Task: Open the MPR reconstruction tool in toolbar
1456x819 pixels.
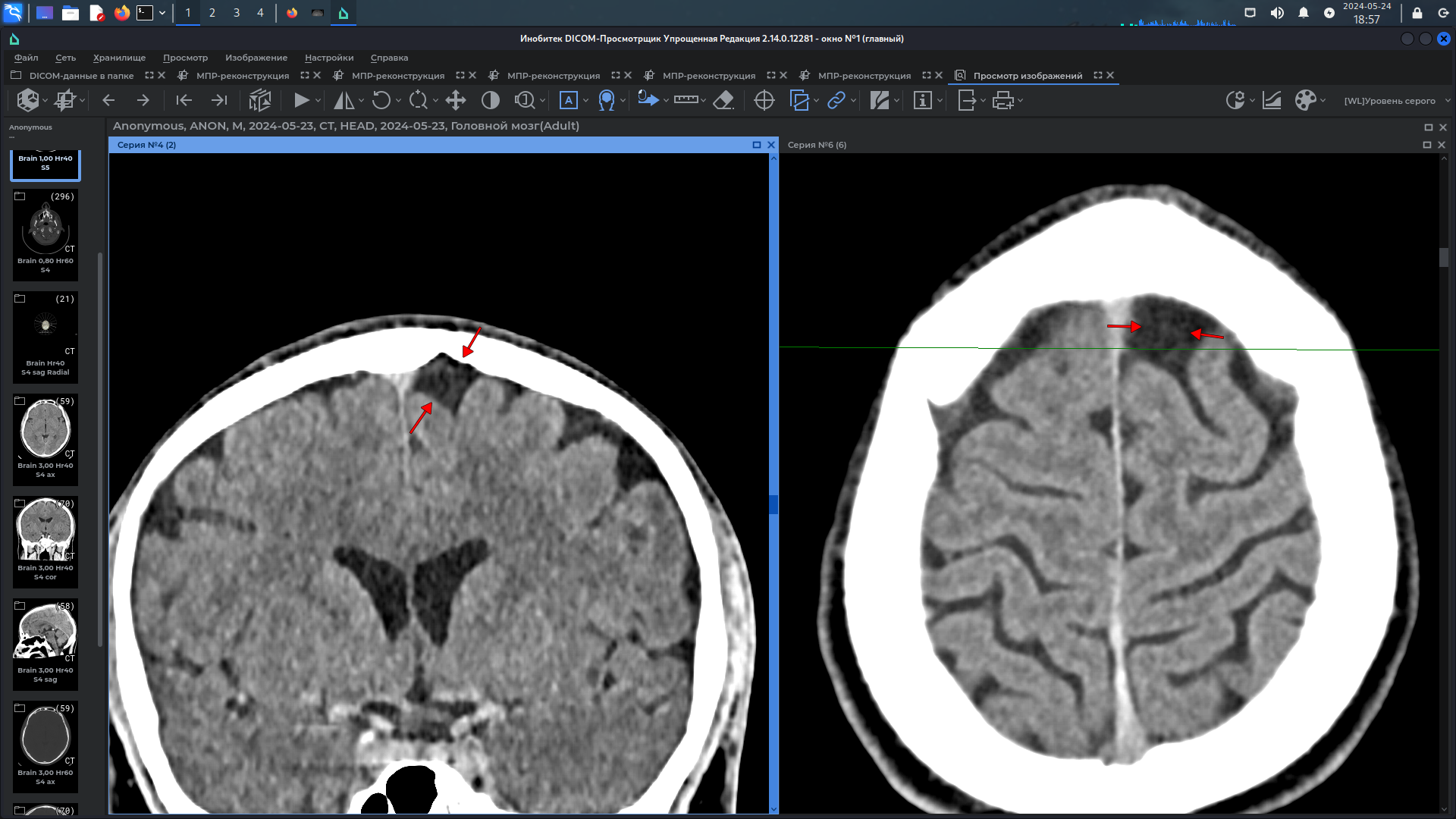Action: pyautogui.click(x=65, y=100)
